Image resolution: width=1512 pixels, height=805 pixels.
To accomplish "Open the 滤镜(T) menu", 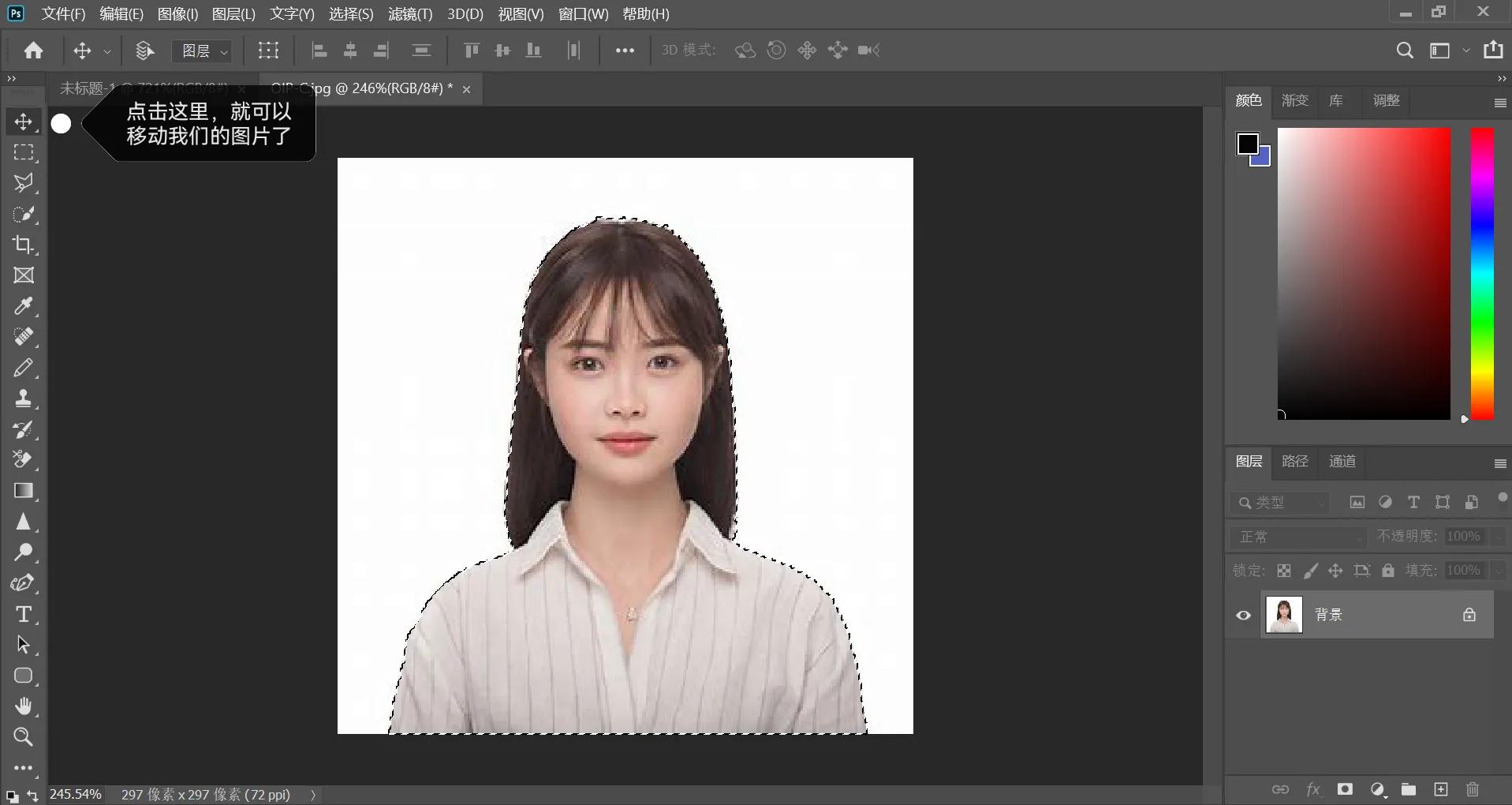I will click(x=408, y=13).
